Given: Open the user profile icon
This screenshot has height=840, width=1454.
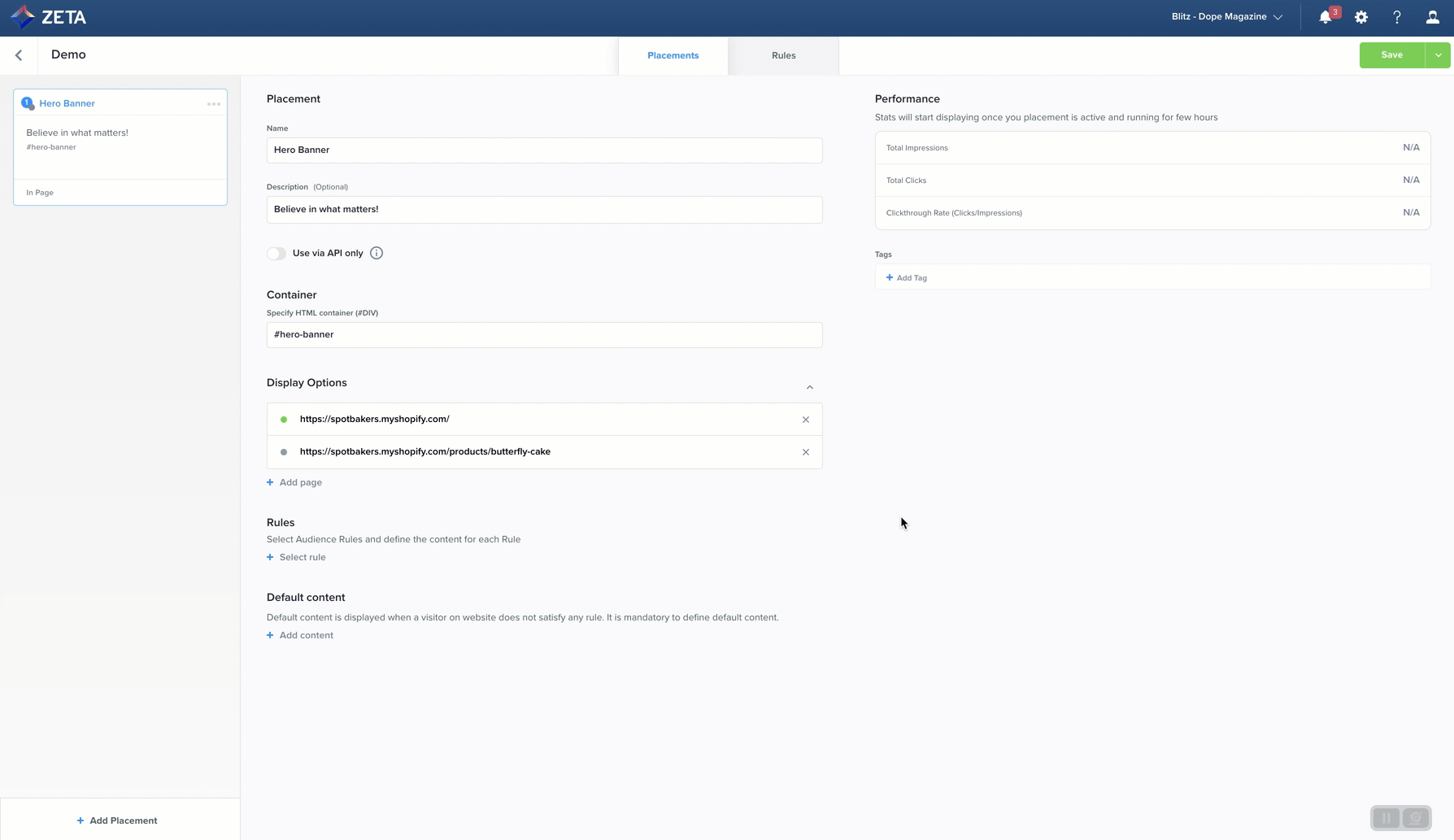Looking at the screenshot, I should point(1432,17).
